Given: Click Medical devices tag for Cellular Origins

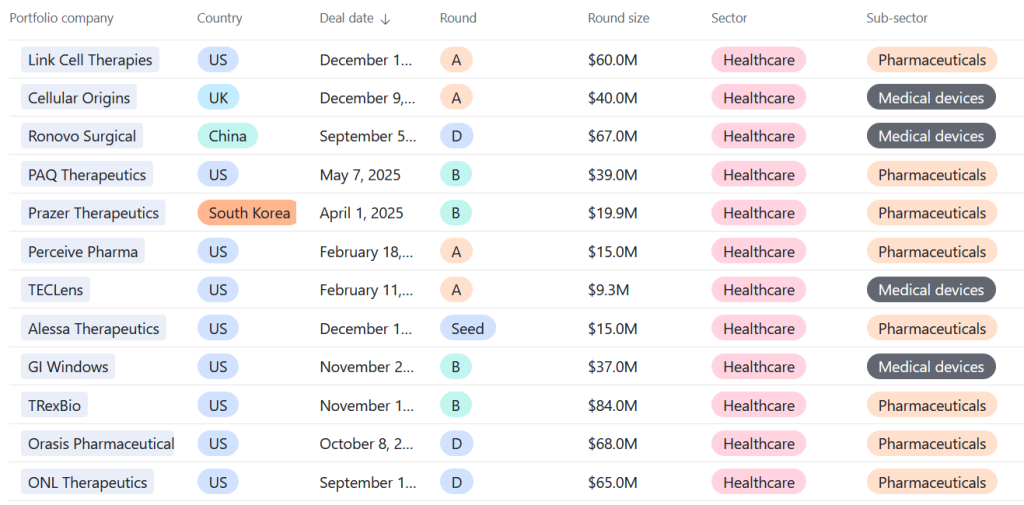Looking at the screenshot, I should point(931,98).
